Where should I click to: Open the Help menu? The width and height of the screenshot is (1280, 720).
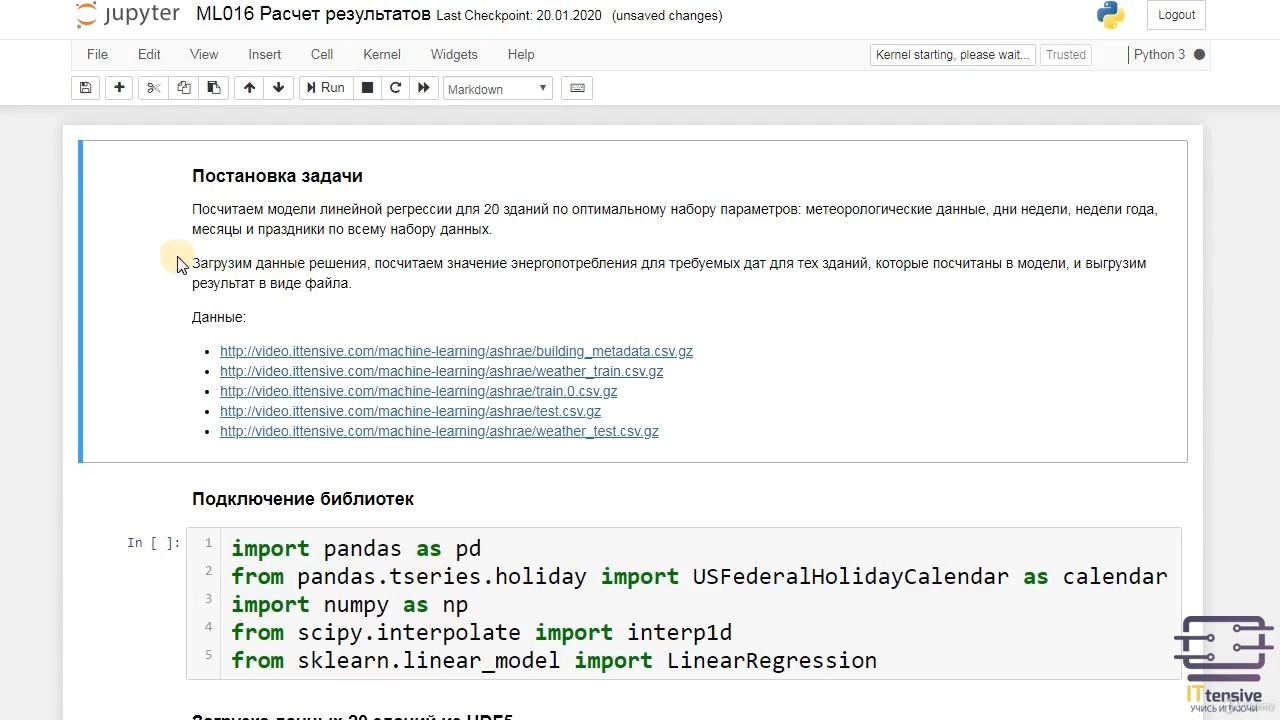[521, 55]
